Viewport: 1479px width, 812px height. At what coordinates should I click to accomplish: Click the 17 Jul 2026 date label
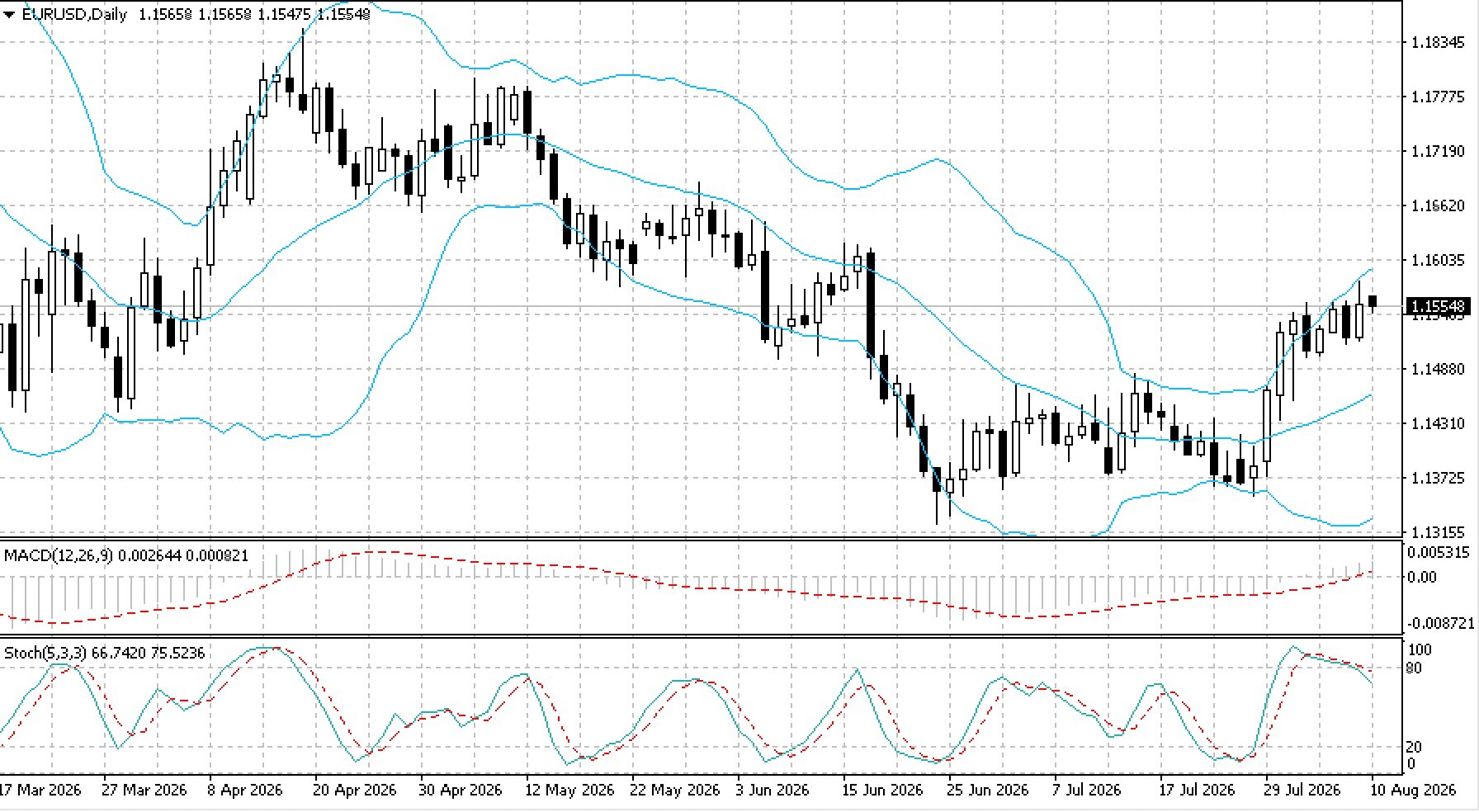point(1197,791)
